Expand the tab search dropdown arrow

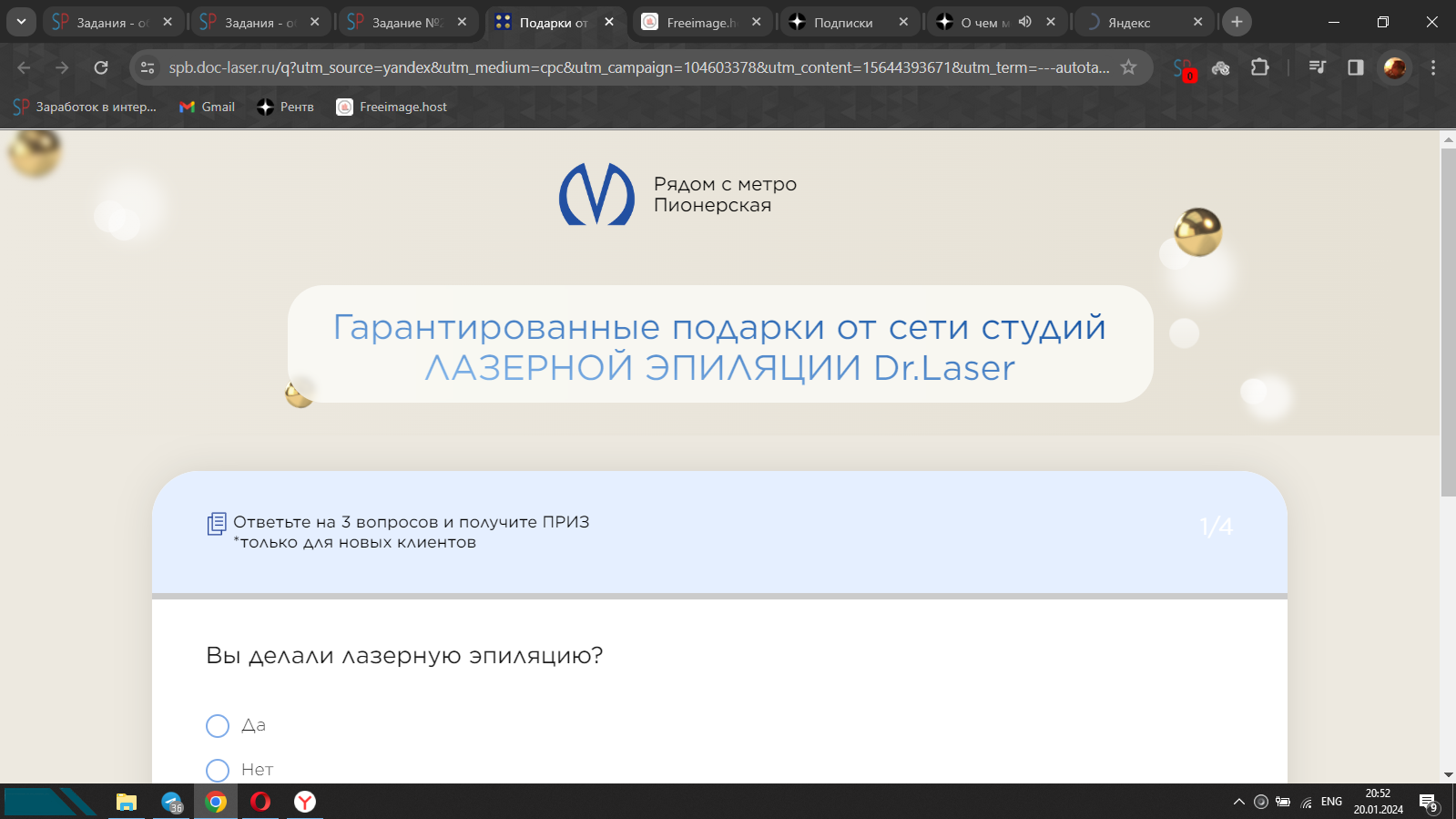[20, 22]
